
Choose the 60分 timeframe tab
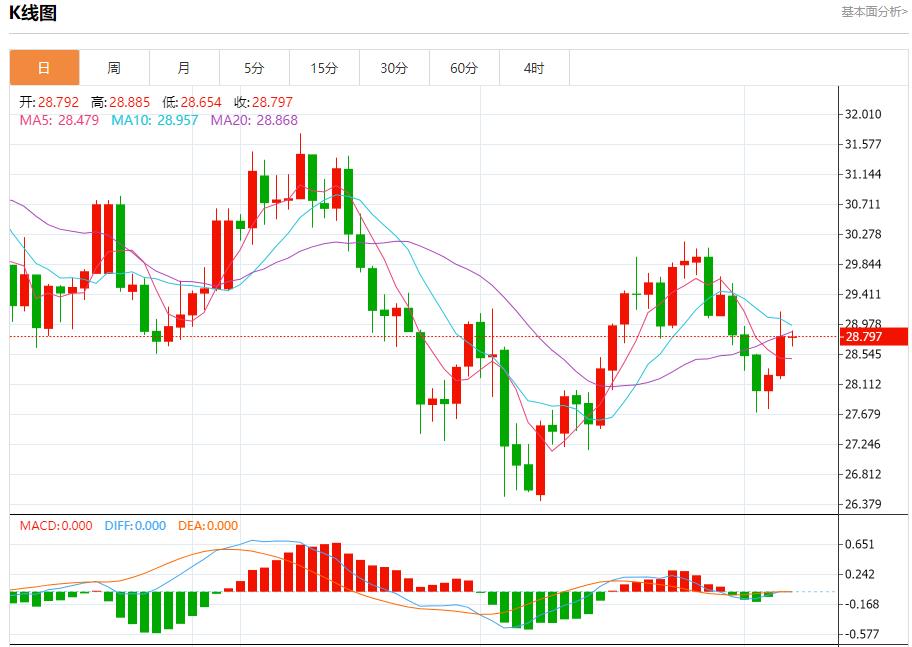tap(464, 68)
